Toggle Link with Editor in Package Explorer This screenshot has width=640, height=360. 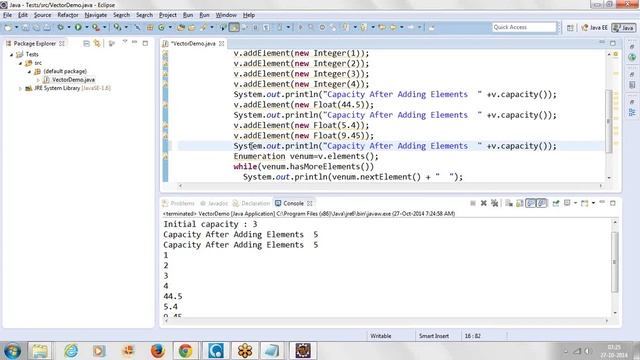[97, 43]
